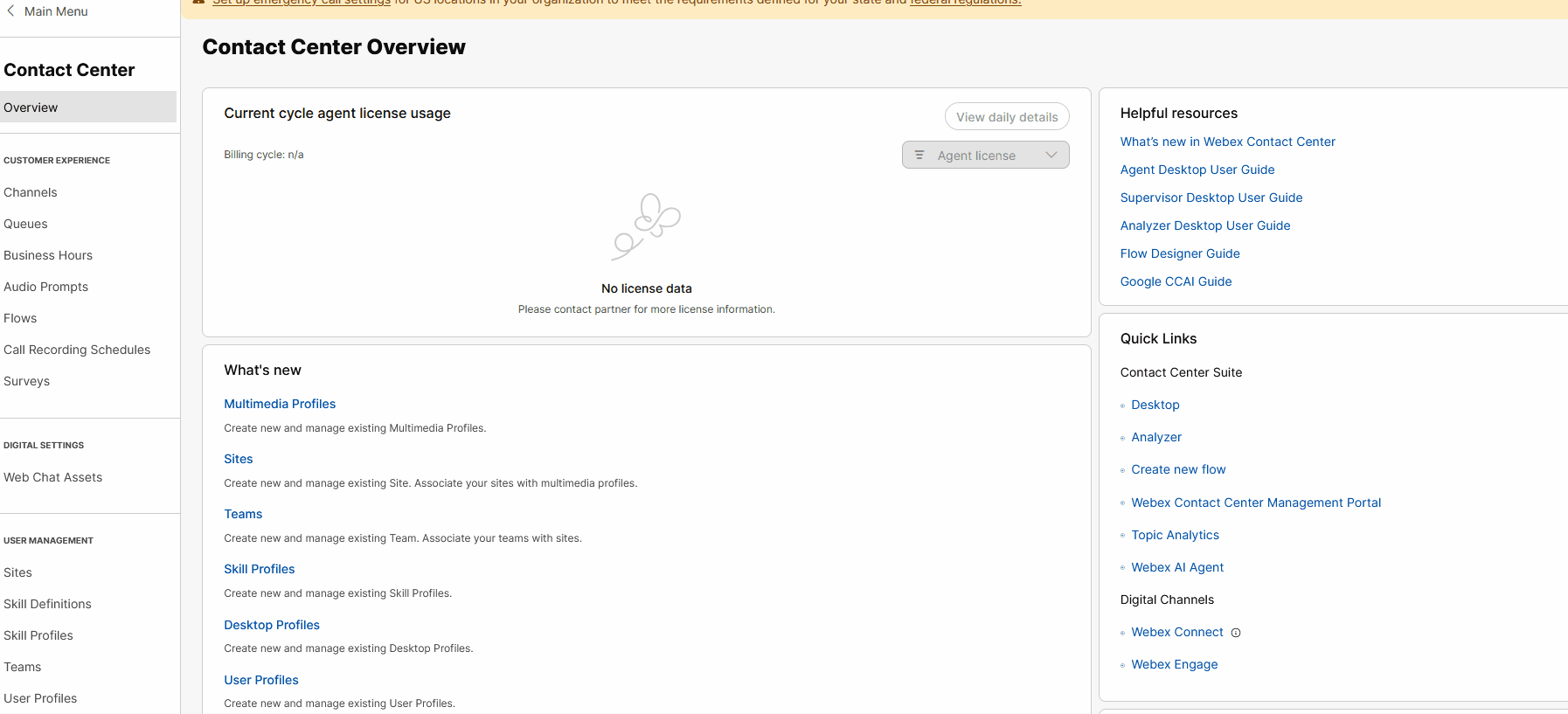Go to Business Hours settings
The width and height of the screenshot is (1568, 714).
click(x=48, y=255)
